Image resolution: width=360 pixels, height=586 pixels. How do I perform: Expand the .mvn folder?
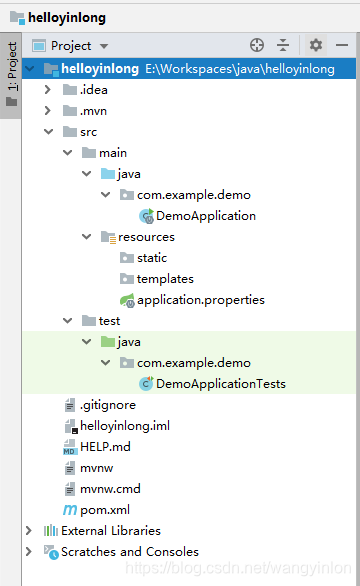click(47, 111)
